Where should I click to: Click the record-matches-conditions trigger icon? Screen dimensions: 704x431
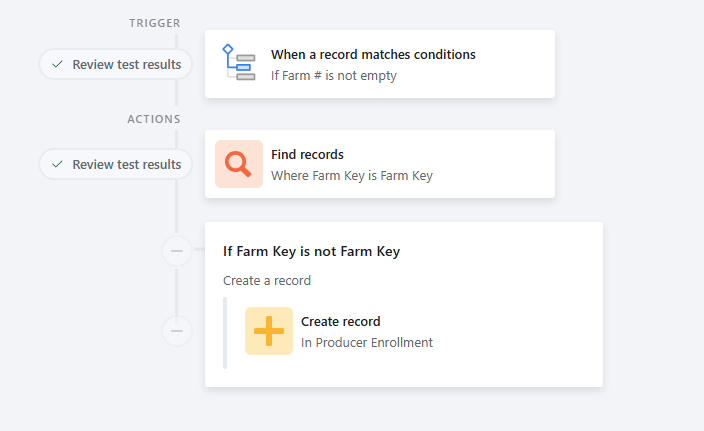point(239,62)
